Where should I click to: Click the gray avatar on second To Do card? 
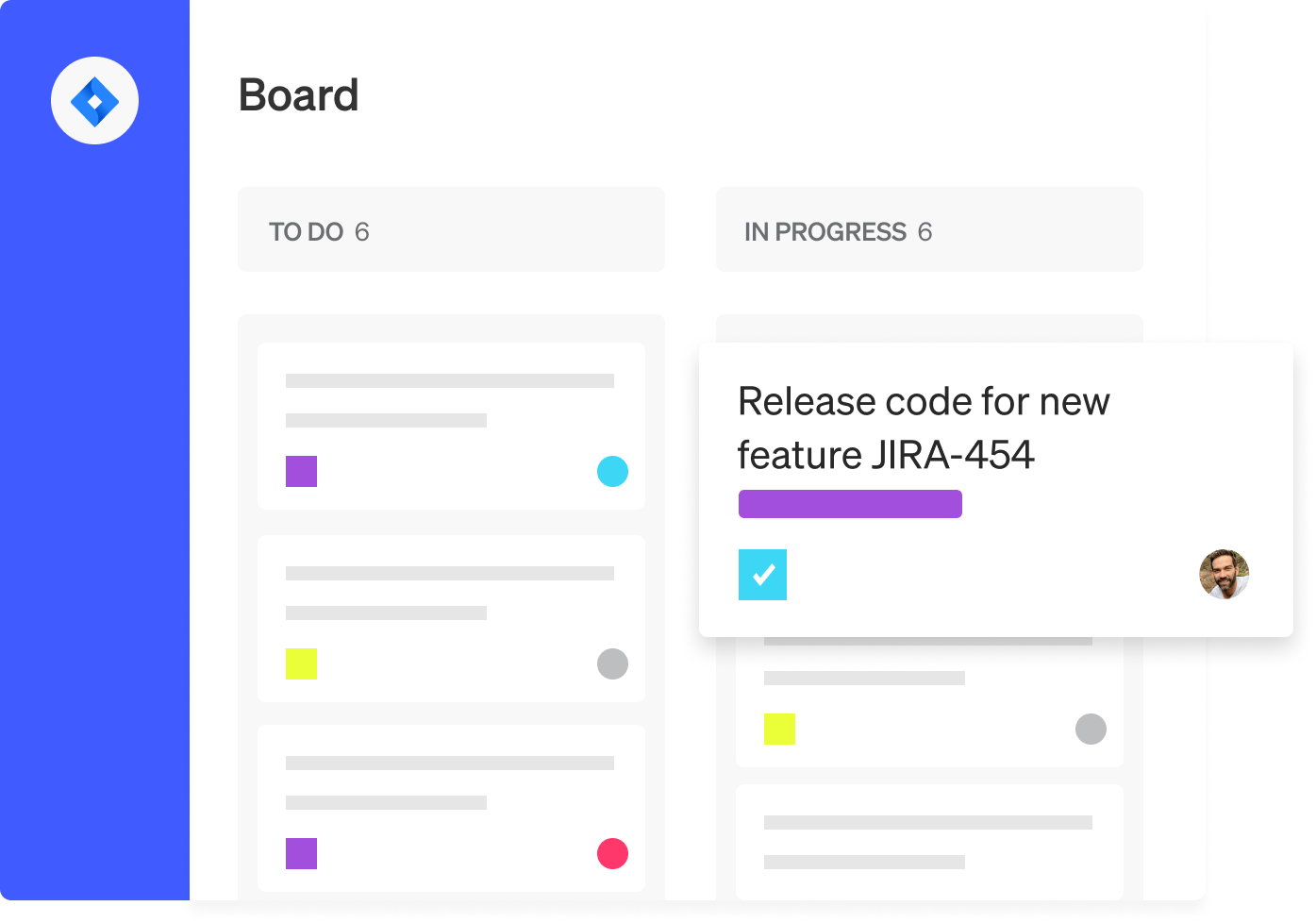coord(612,663)
